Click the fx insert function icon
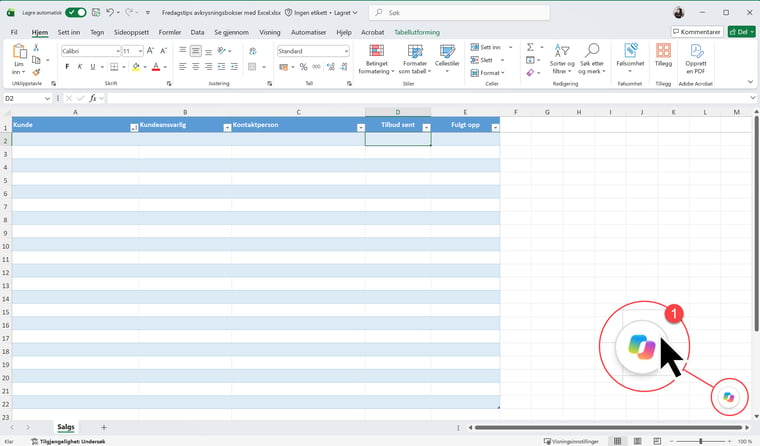Image resolution: width=760 pixels, height=446 pixels. 93,98
